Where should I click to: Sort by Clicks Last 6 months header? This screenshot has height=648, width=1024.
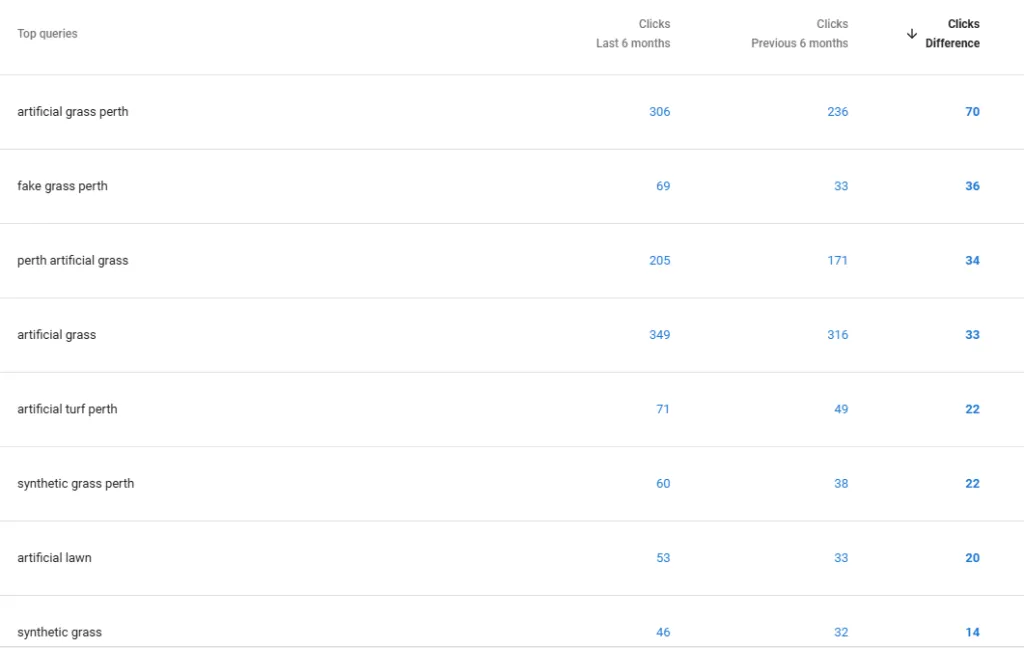click(633, 33)
